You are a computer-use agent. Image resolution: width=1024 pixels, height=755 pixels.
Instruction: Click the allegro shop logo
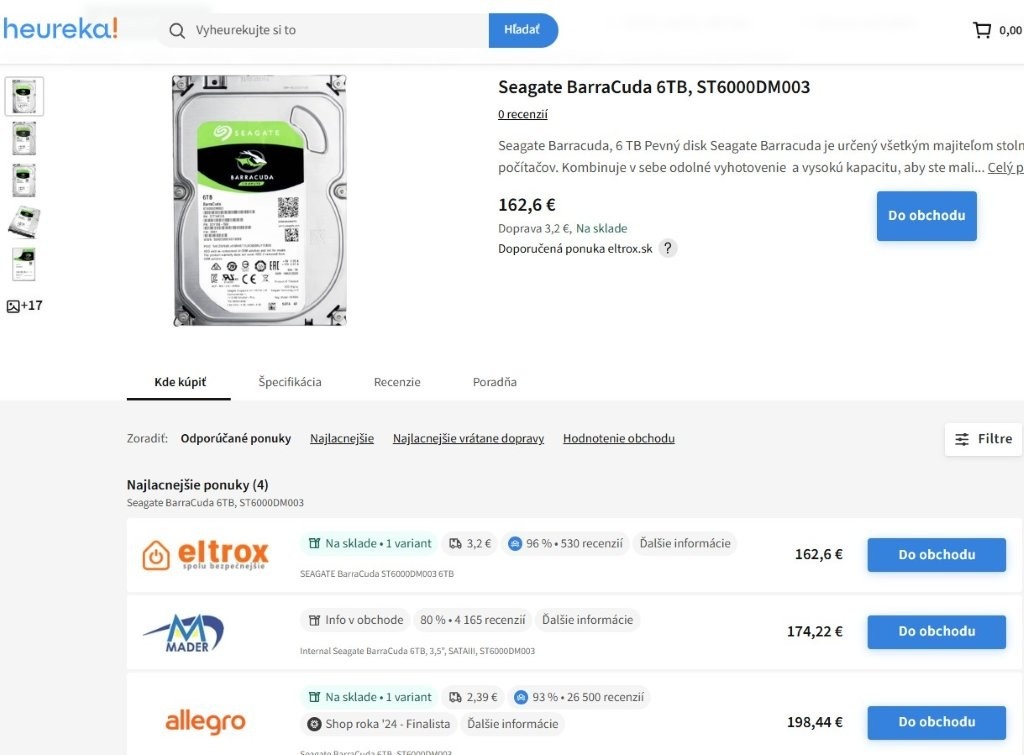[x=205, y=722]
